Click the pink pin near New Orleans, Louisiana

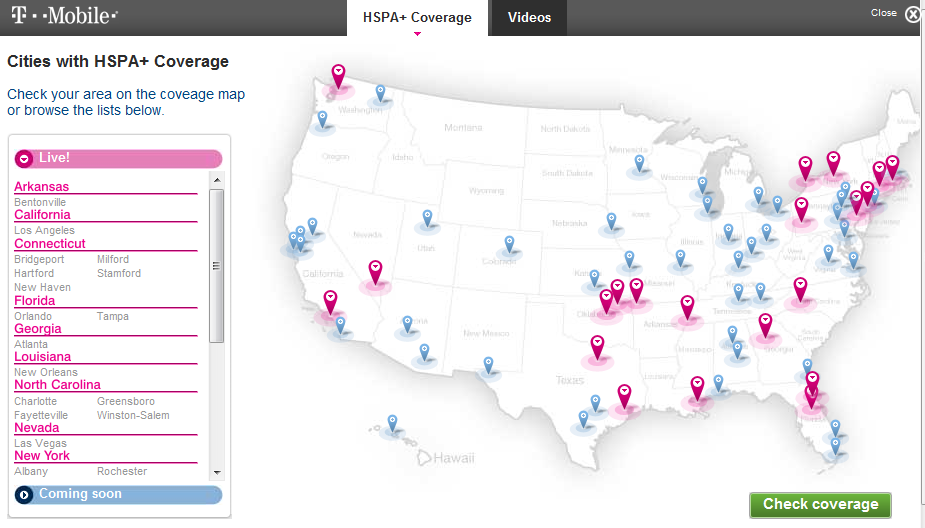coord(697,389)
